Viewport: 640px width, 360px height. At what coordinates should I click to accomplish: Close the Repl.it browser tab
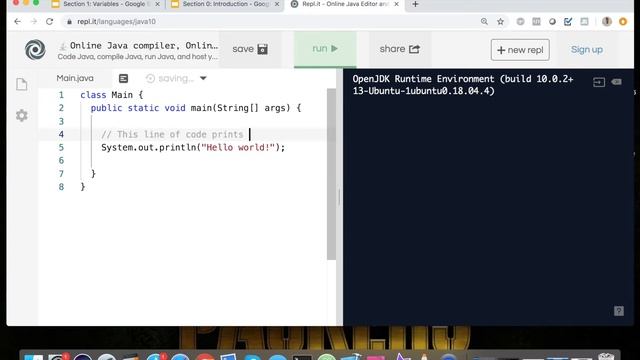tap(396, 4)
